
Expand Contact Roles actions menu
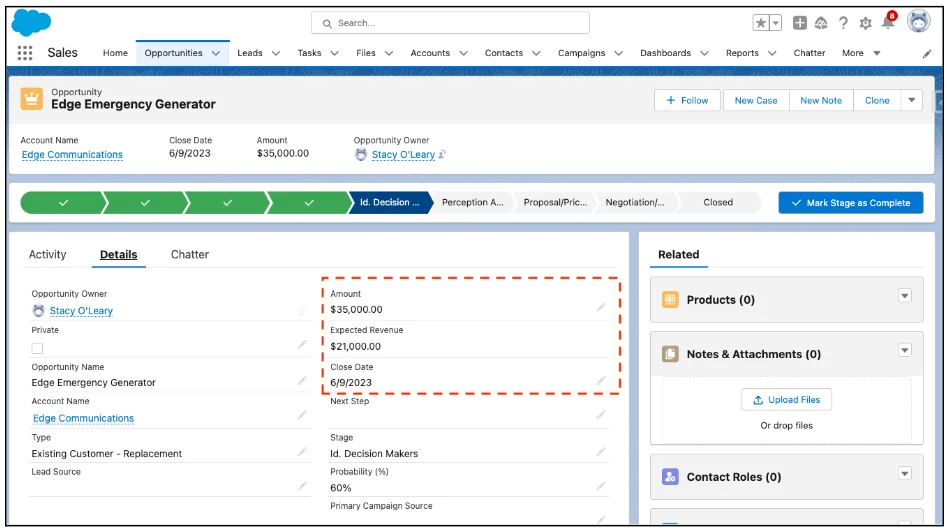[x=904, y=473]
